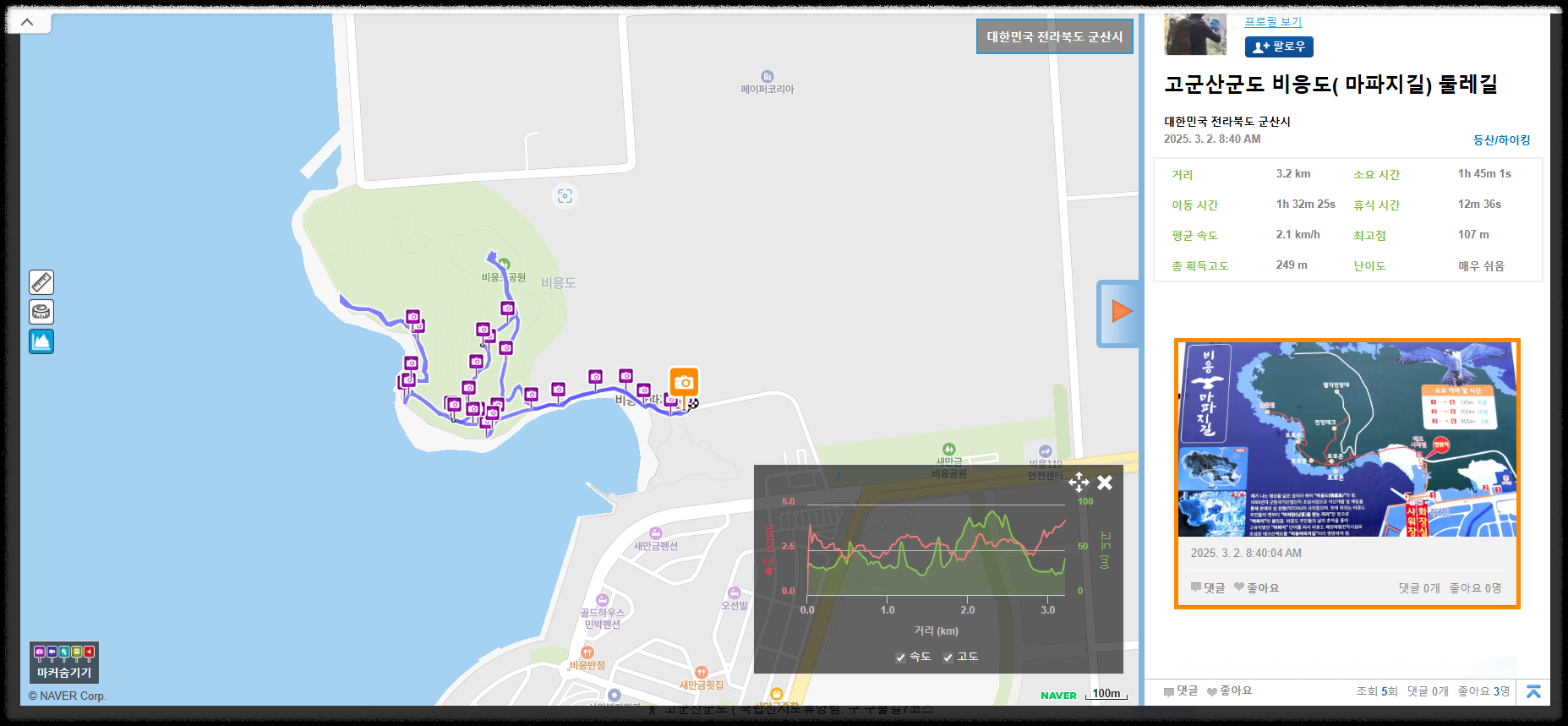Open the orange selected camera marker
The width and height of the screenshot is (1568, 726).
pyautogui.click(x=684, y=384)
